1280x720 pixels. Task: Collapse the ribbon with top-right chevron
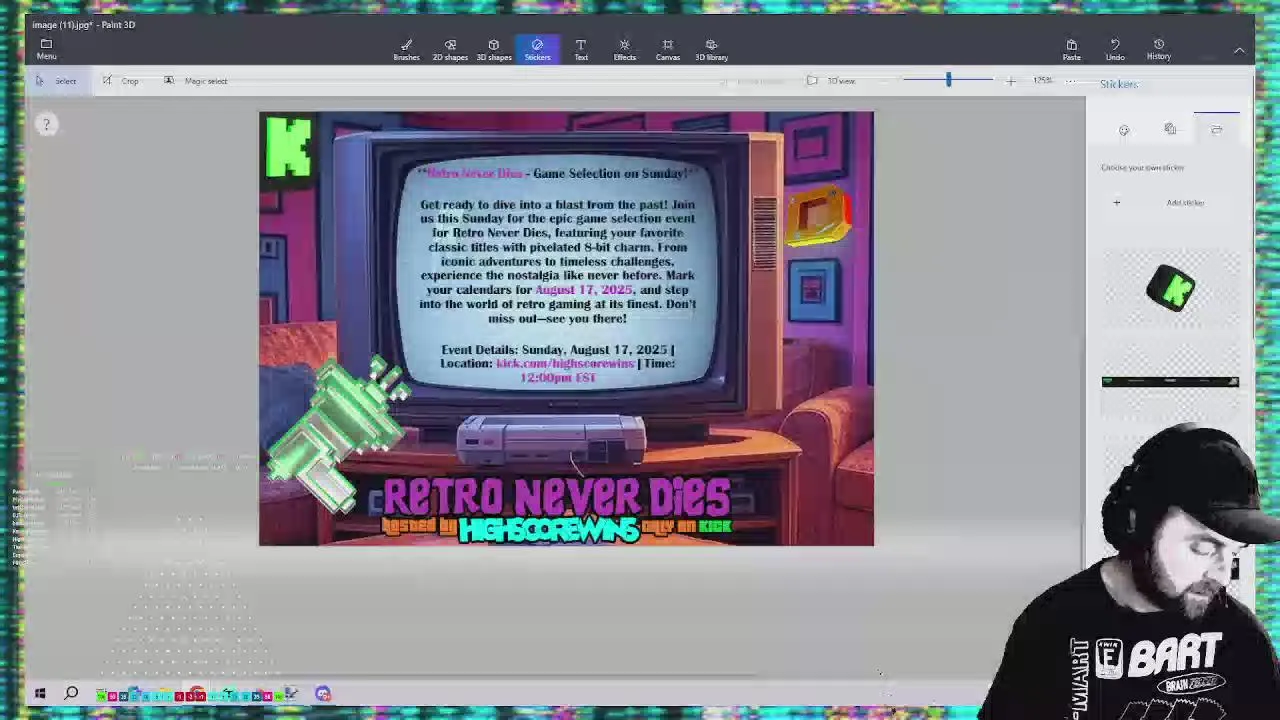[x=1239, y=50]
